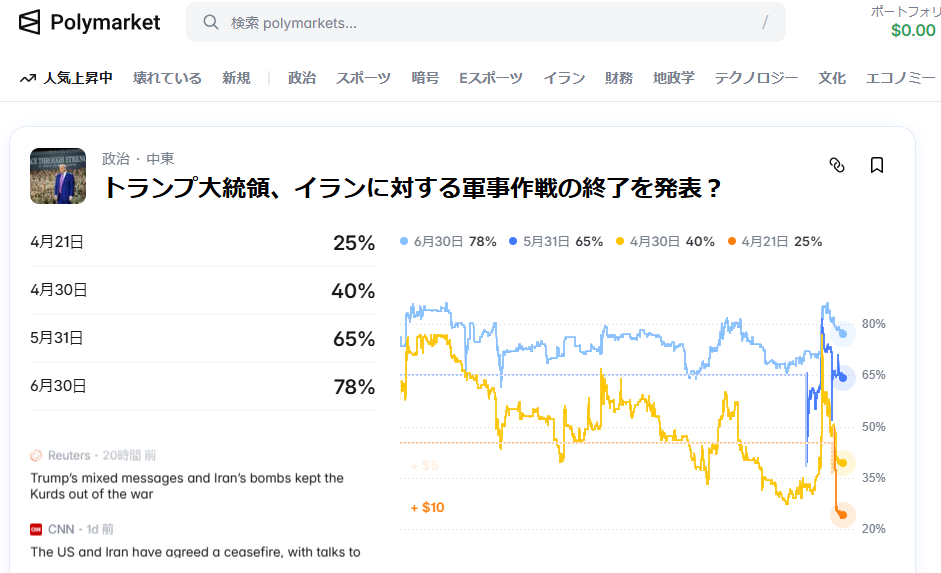941x573 pixels.
Task: Open the 新規 markets tab
Action: [x=236, y=78]
